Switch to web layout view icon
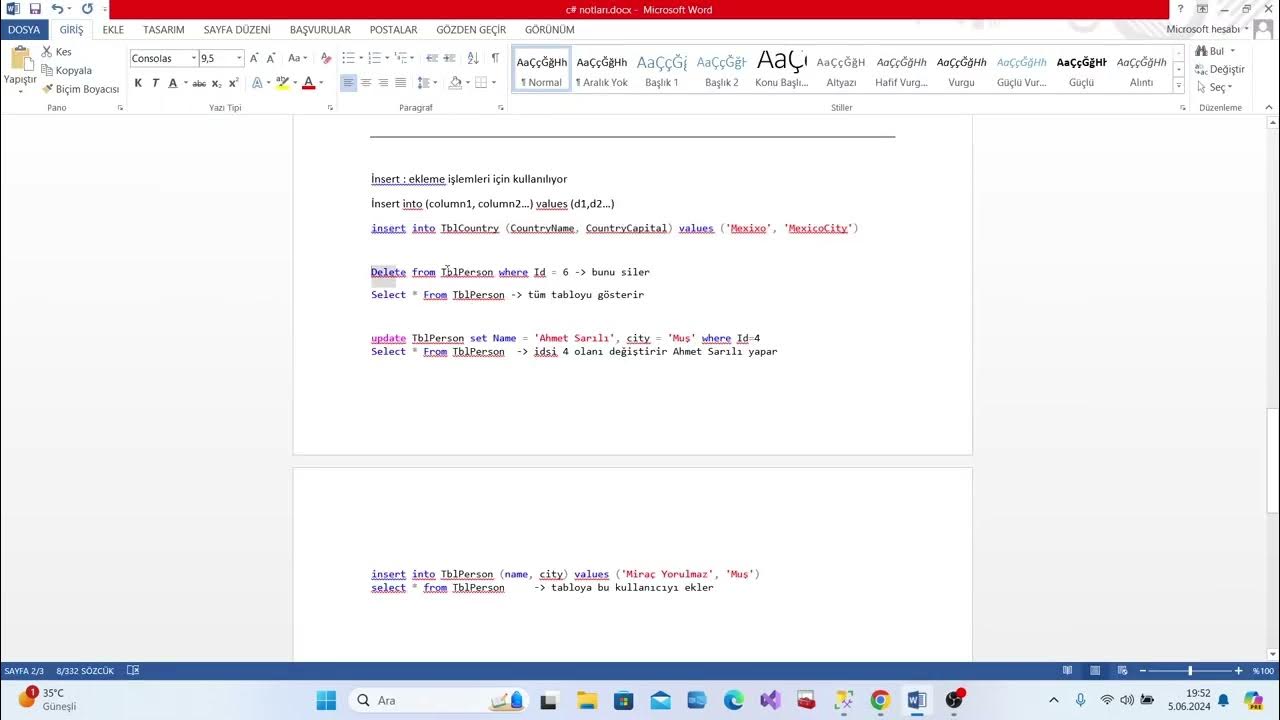 point(1121,671)
